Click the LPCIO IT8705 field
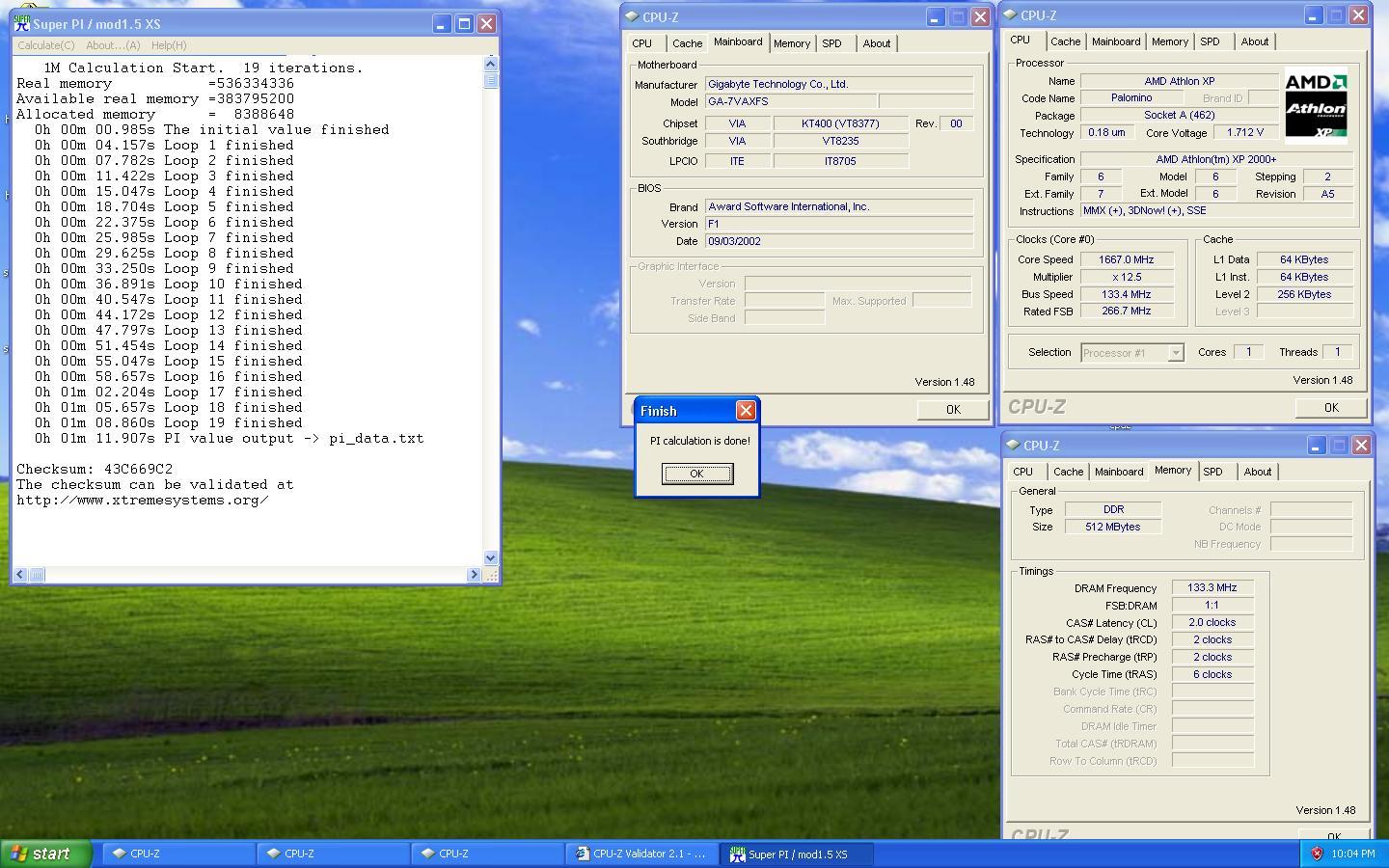 [x=840, y=161]
